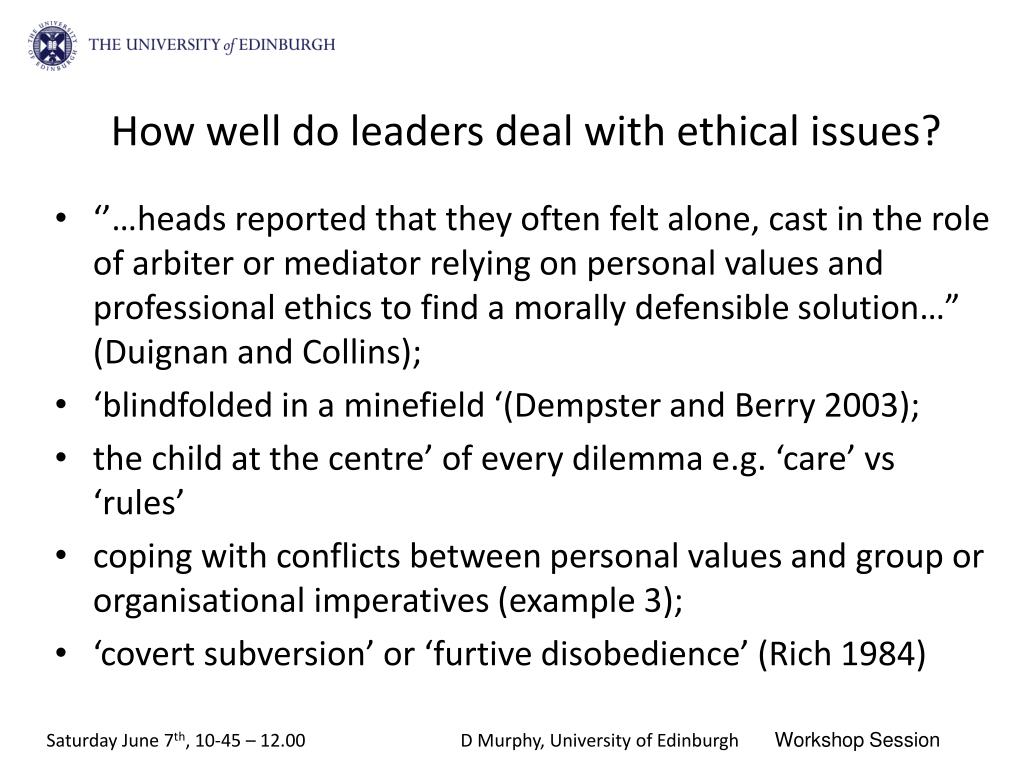Click the bullet before 'covert subversion'

tap(61, 653)
